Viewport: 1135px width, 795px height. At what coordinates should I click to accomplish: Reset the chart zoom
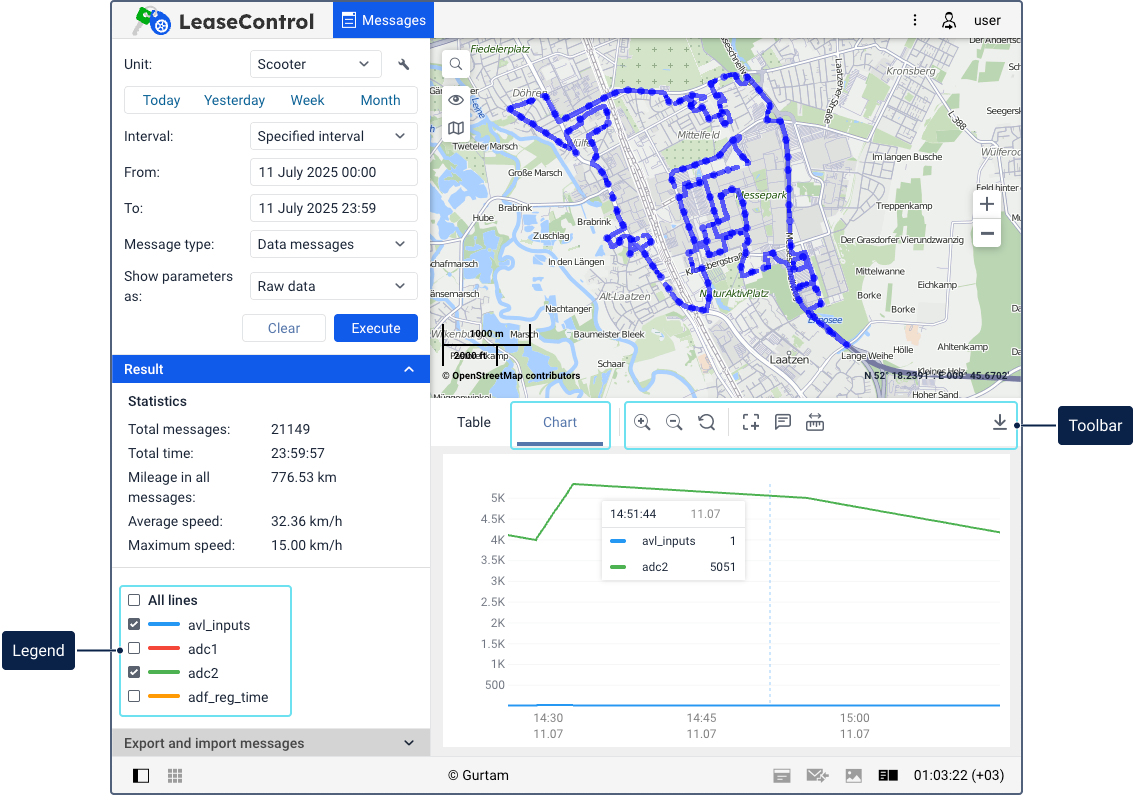tap(706, 422)
